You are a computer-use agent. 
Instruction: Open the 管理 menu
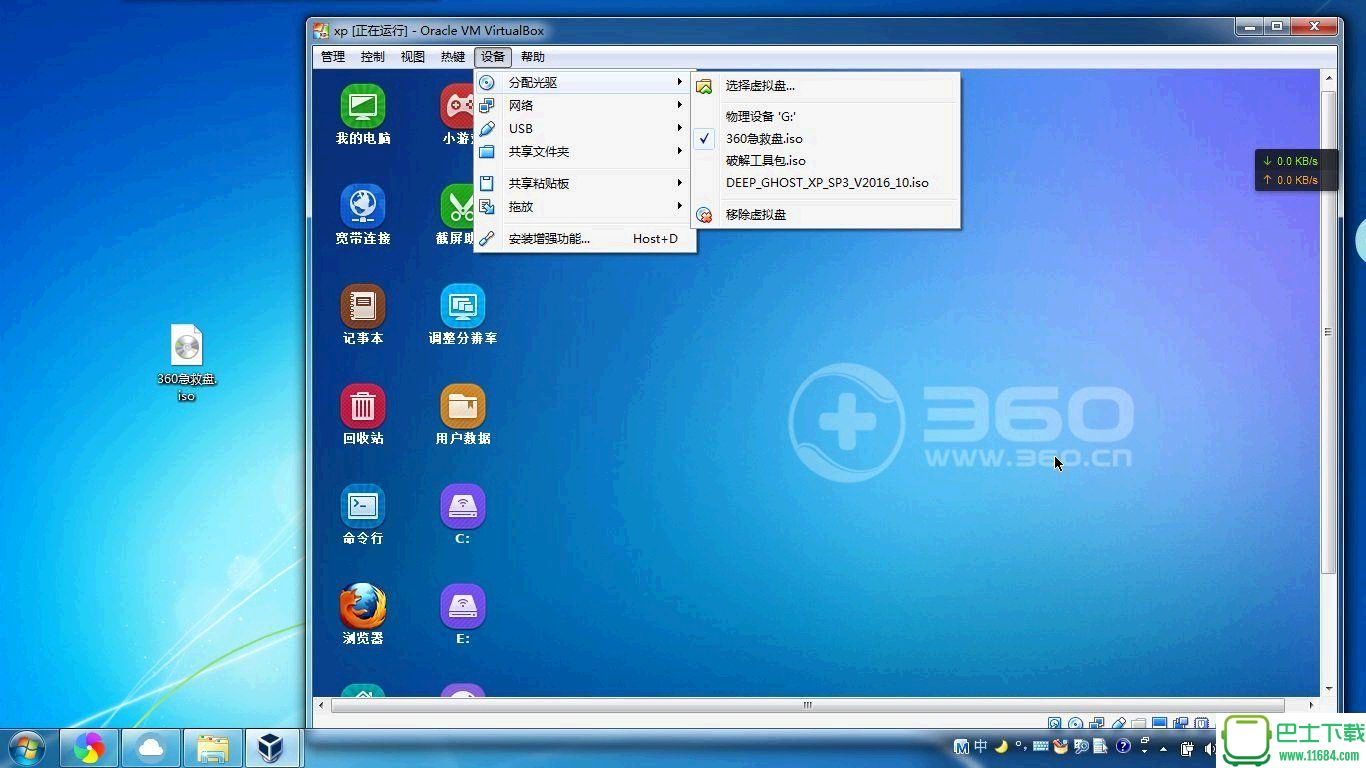tap(333, 57)
